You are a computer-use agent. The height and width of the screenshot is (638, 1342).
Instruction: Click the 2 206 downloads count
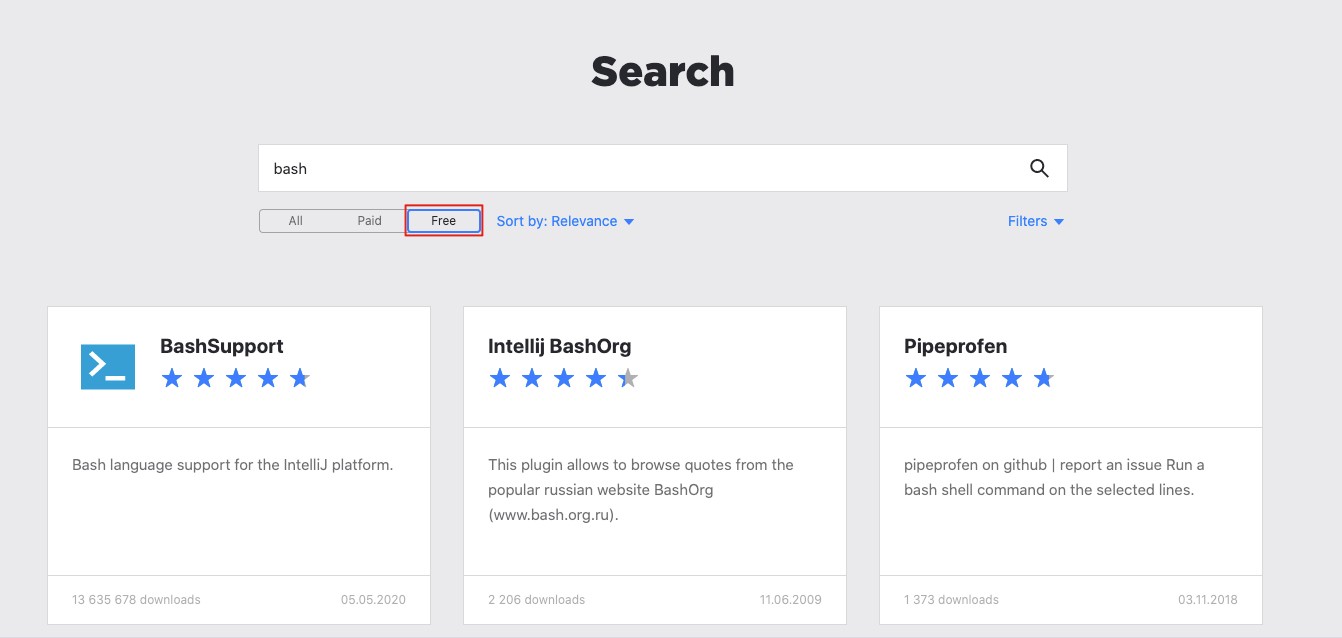click(x=537, y=600)
